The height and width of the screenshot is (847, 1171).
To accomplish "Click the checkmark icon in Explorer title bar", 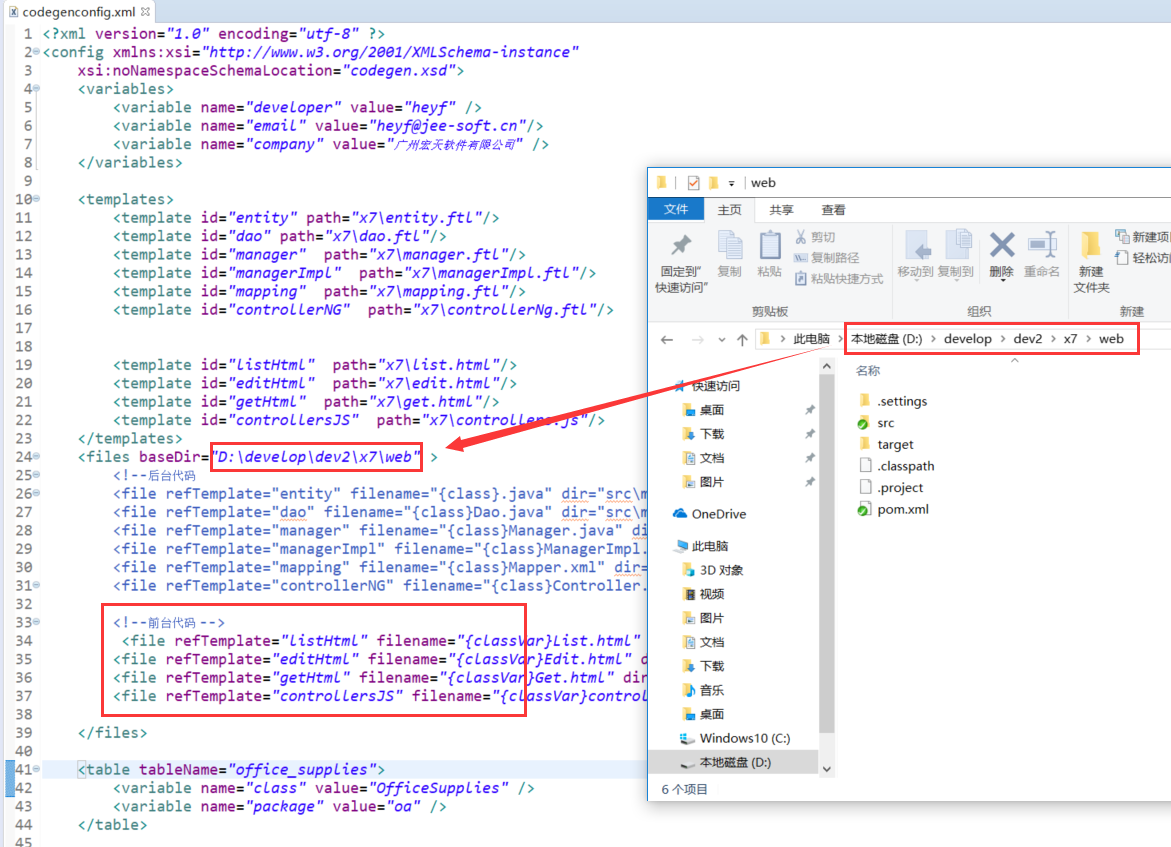I will coord(693,183).
